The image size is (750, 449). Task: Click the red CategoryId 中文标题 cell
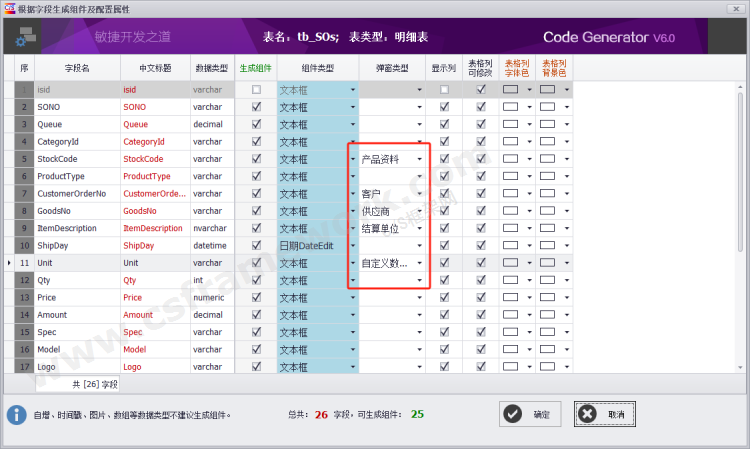(x=155, y=142)
